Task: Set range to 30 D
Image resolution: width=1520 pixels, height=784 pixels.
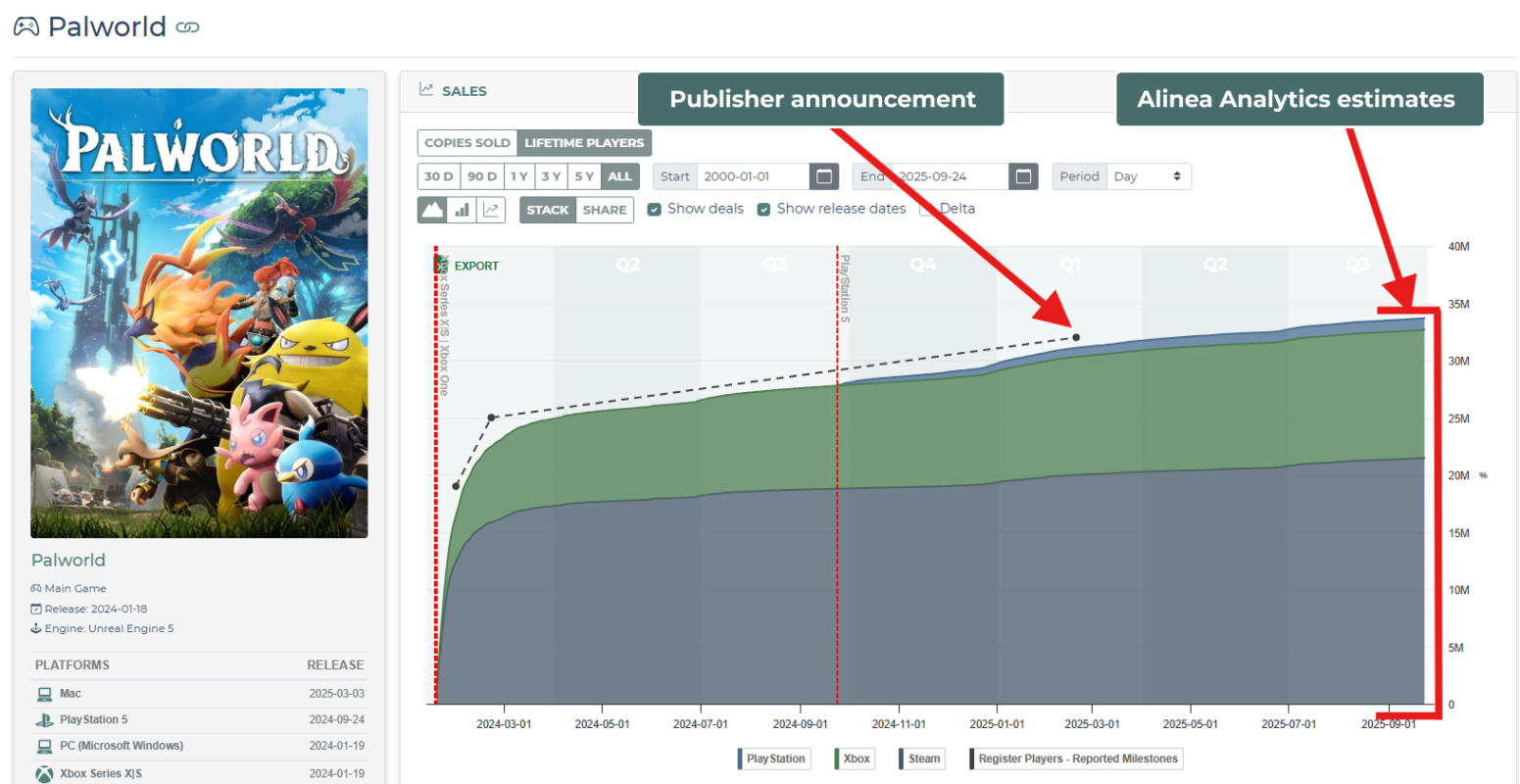Action: click(439, 176)
